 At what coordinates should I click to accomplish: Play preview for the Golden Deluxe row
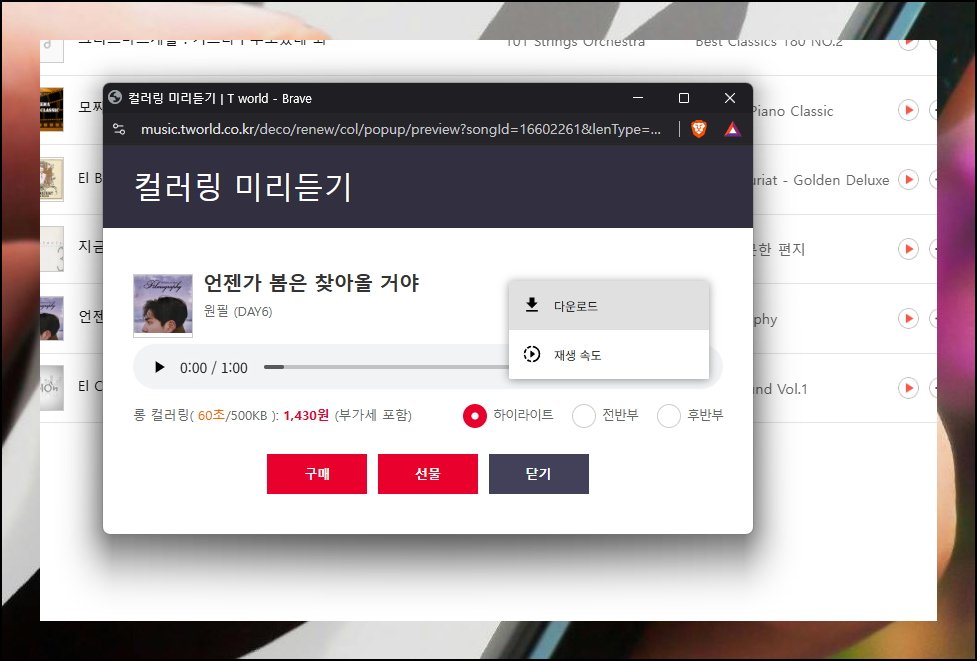tap(908, 179)
